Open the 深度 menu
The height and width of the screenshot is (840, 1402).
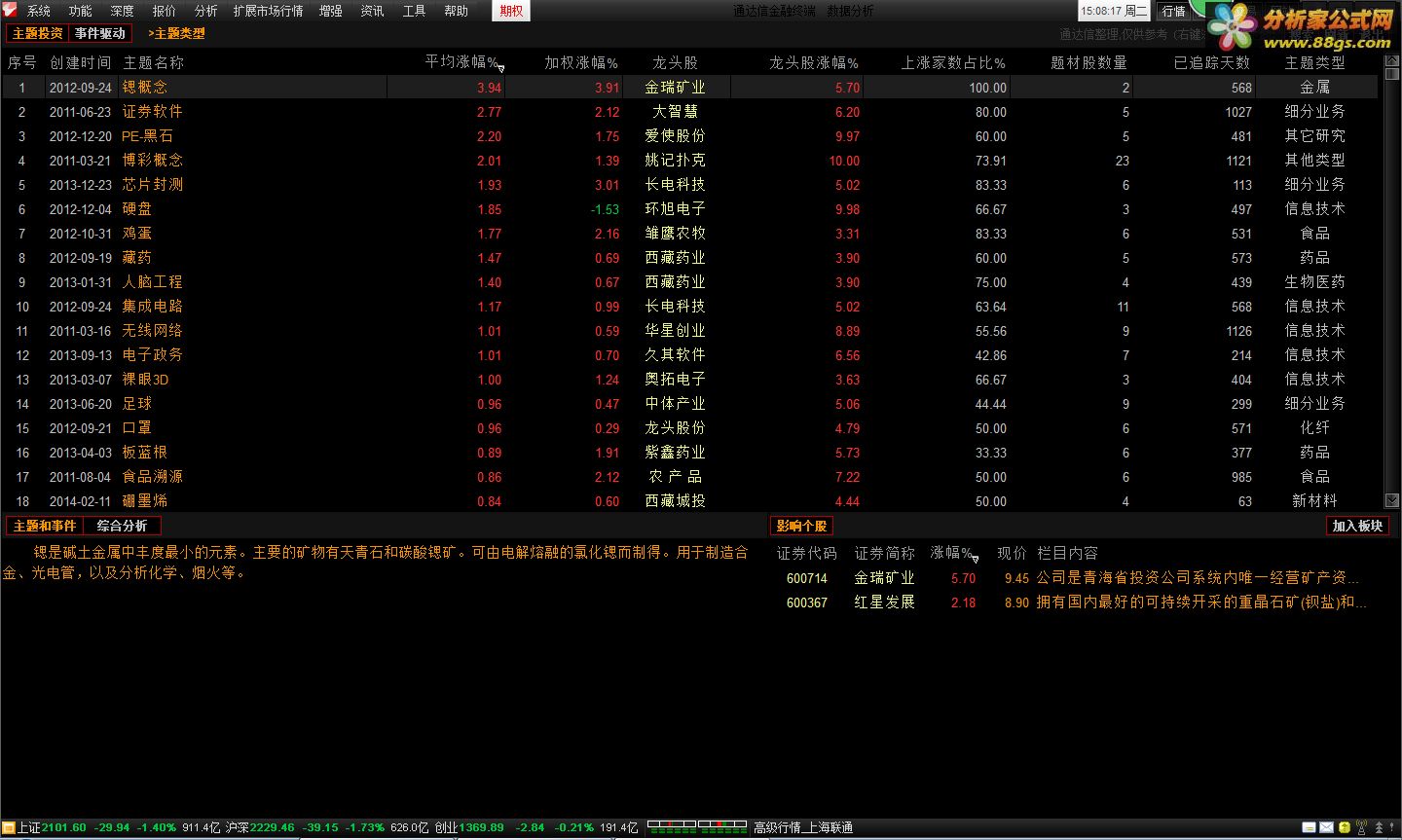pyautogui.click(x=123, y=11)
